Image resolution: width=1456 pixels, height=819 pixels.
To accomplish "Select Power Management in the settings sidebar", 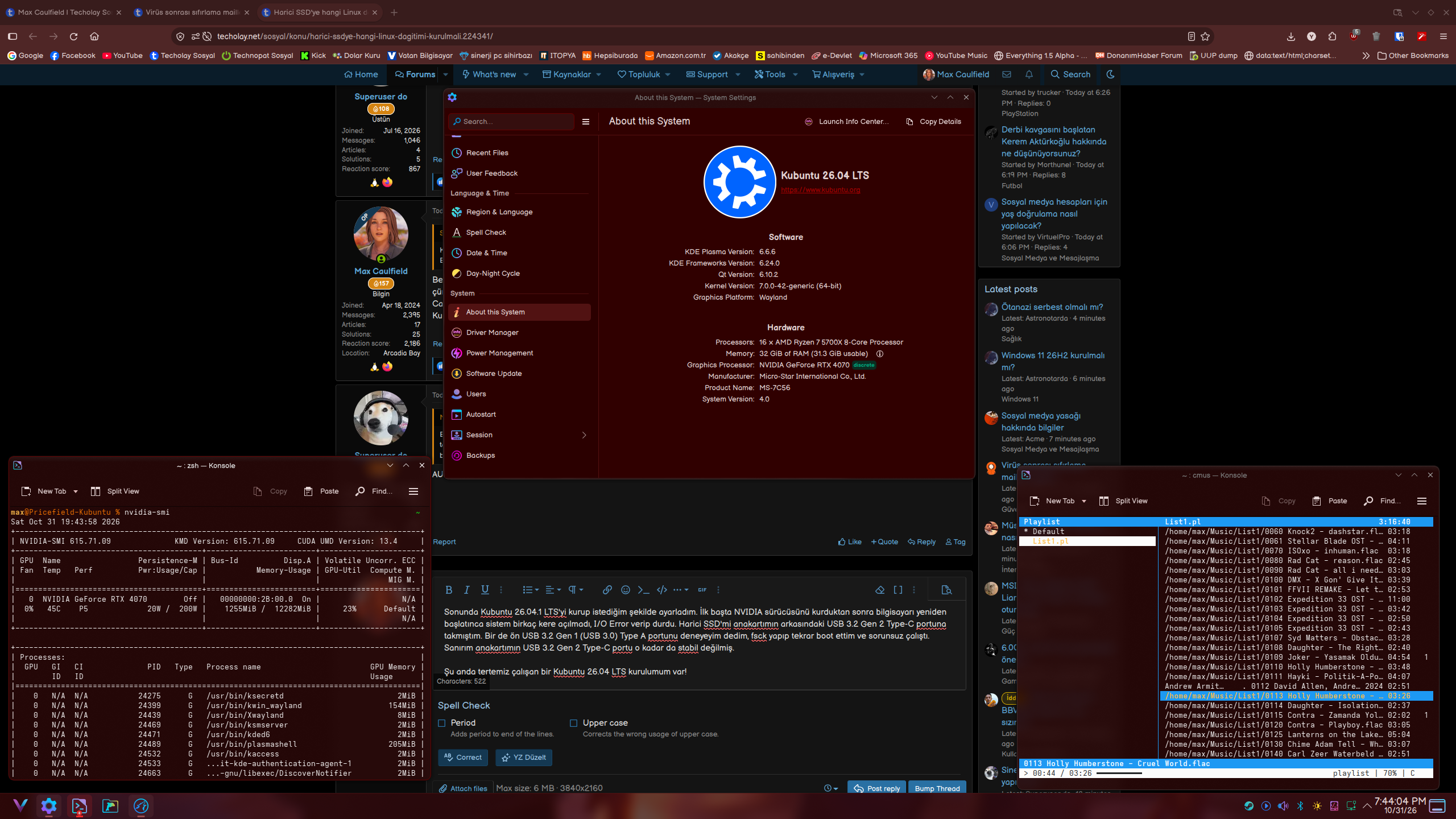I will tap(520, 353).
